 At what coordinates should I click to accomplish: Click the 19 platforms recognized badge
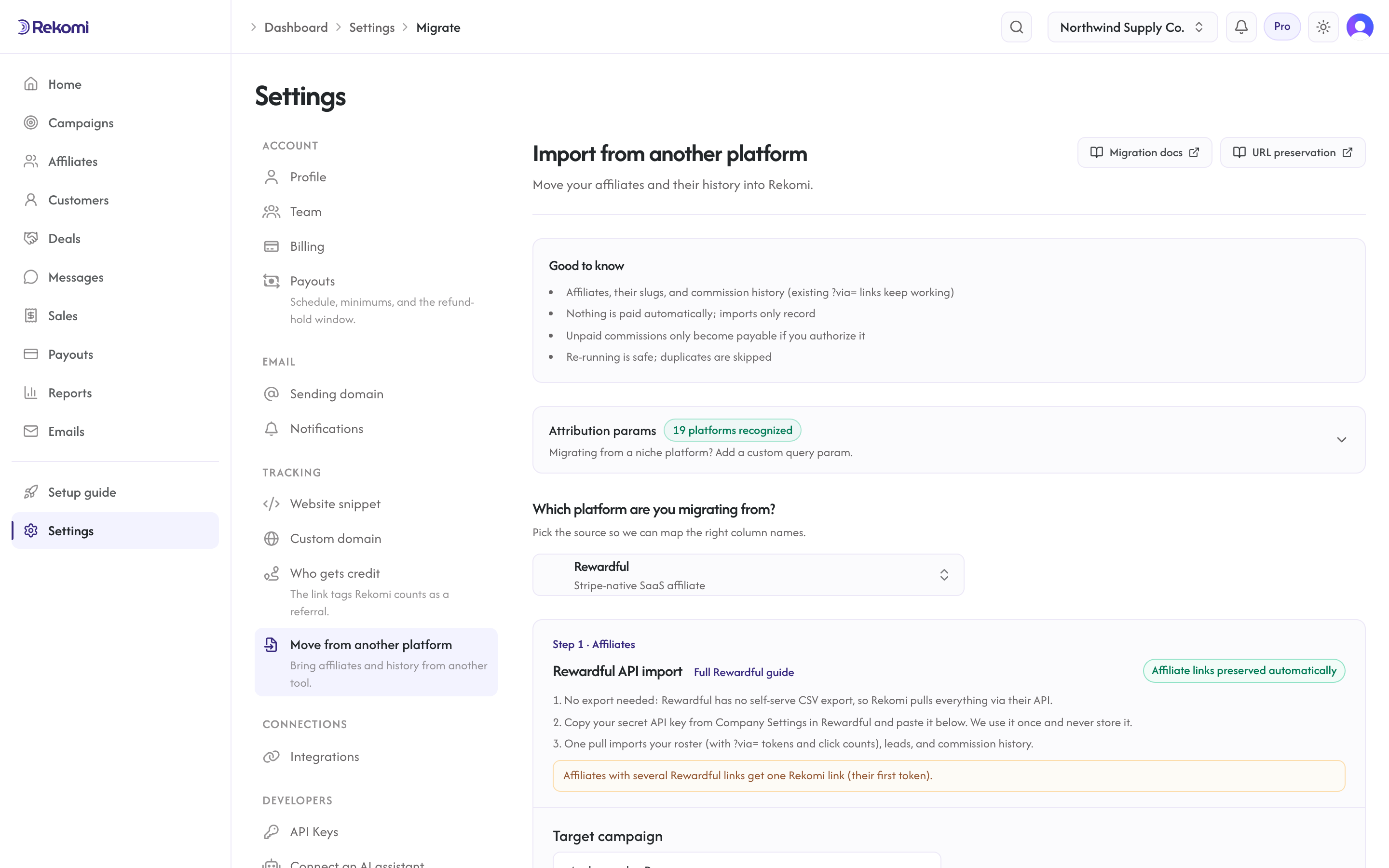pos(733,430)
